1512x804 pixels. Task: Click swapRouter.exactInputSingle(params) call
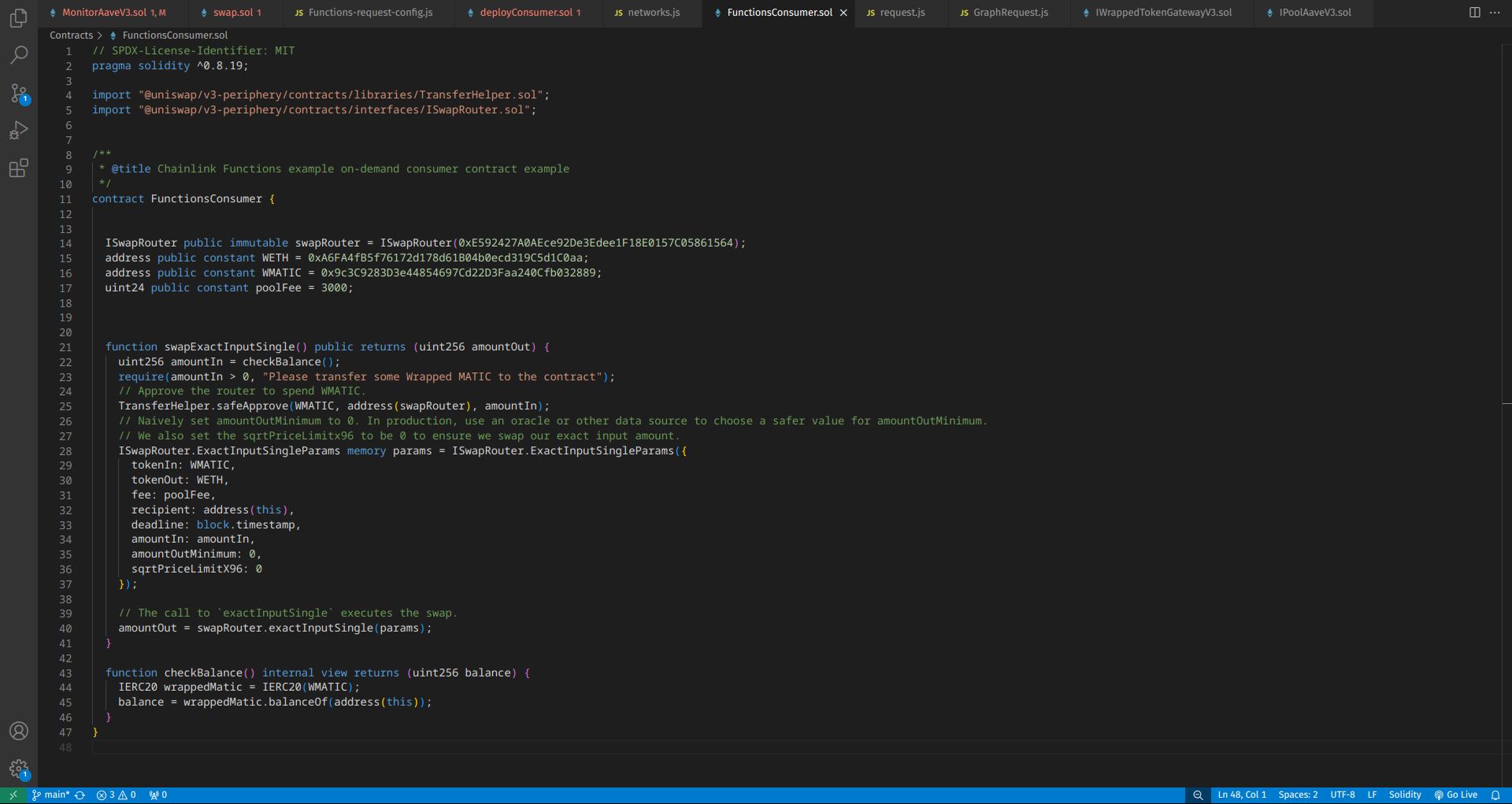[x=311, y=628]
